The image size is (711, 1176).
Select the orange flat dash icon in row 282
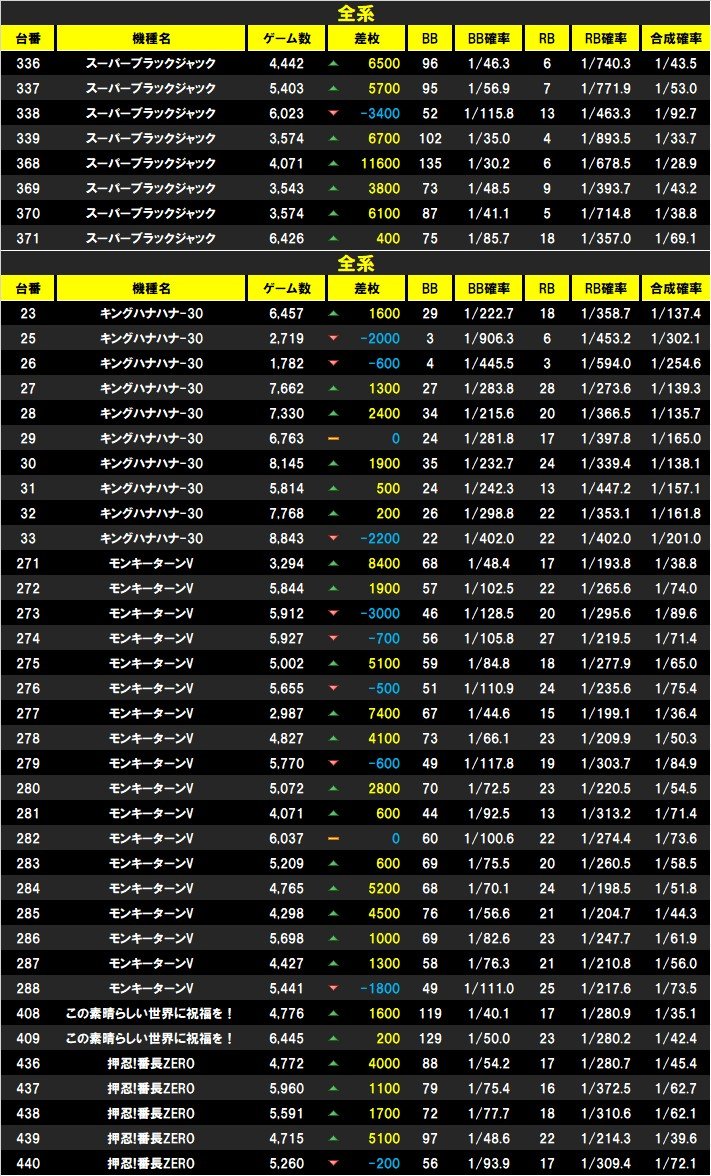pos(334,838)
